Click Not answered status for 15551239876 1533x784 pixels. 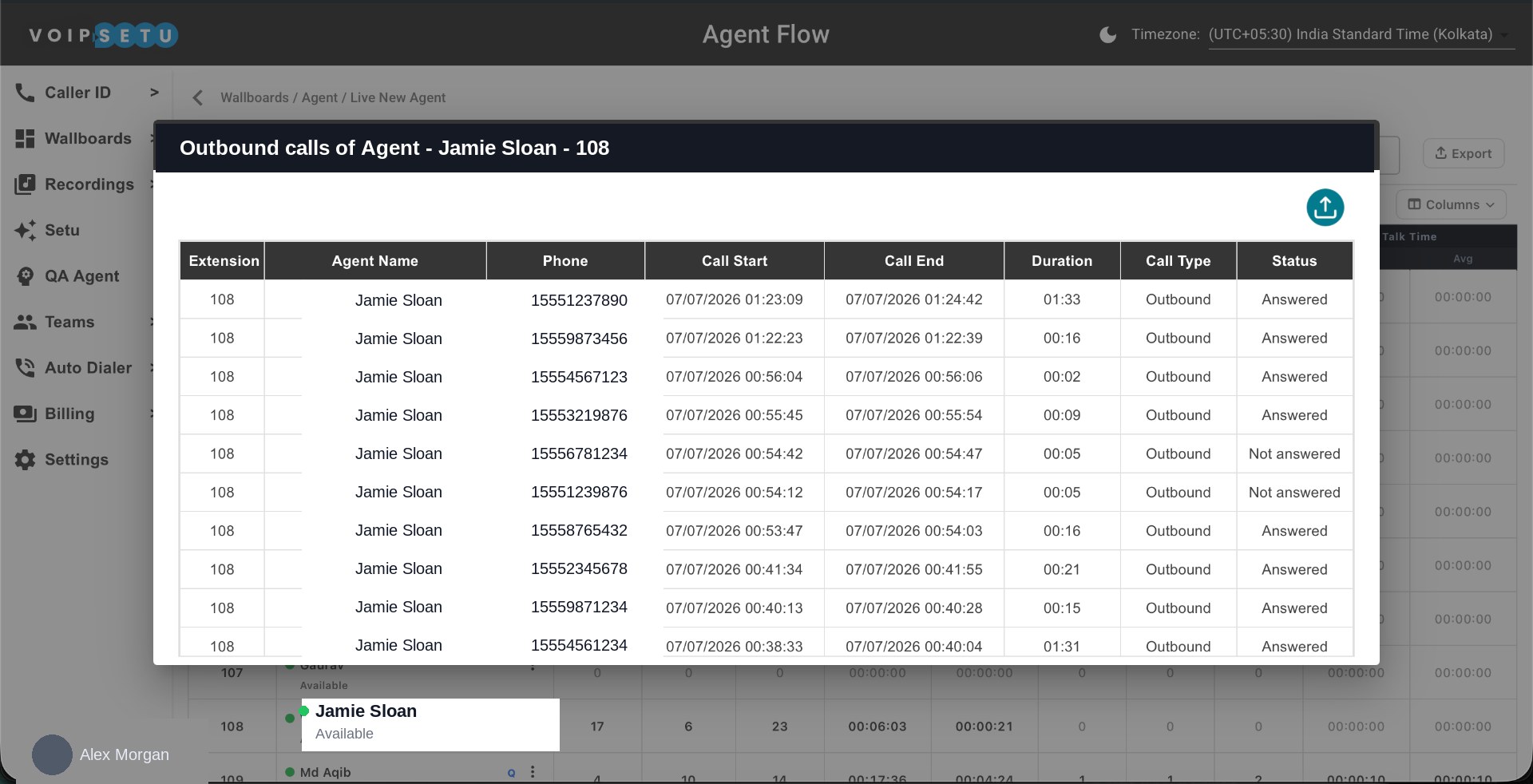[1294, 493]
